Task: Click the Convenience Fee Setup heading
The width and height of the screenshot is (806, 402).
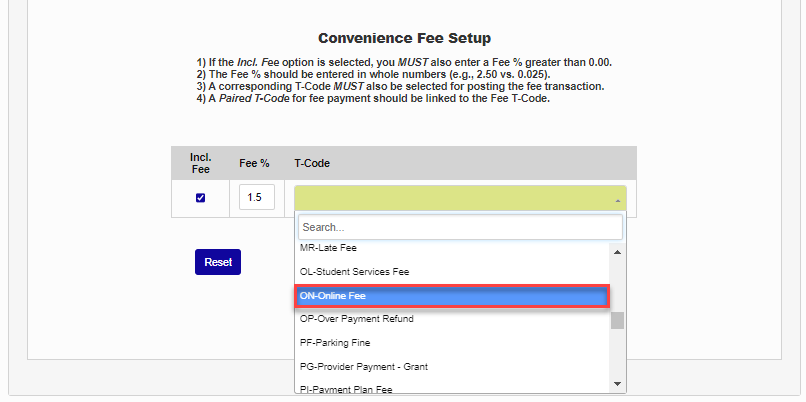Action: 404,39
